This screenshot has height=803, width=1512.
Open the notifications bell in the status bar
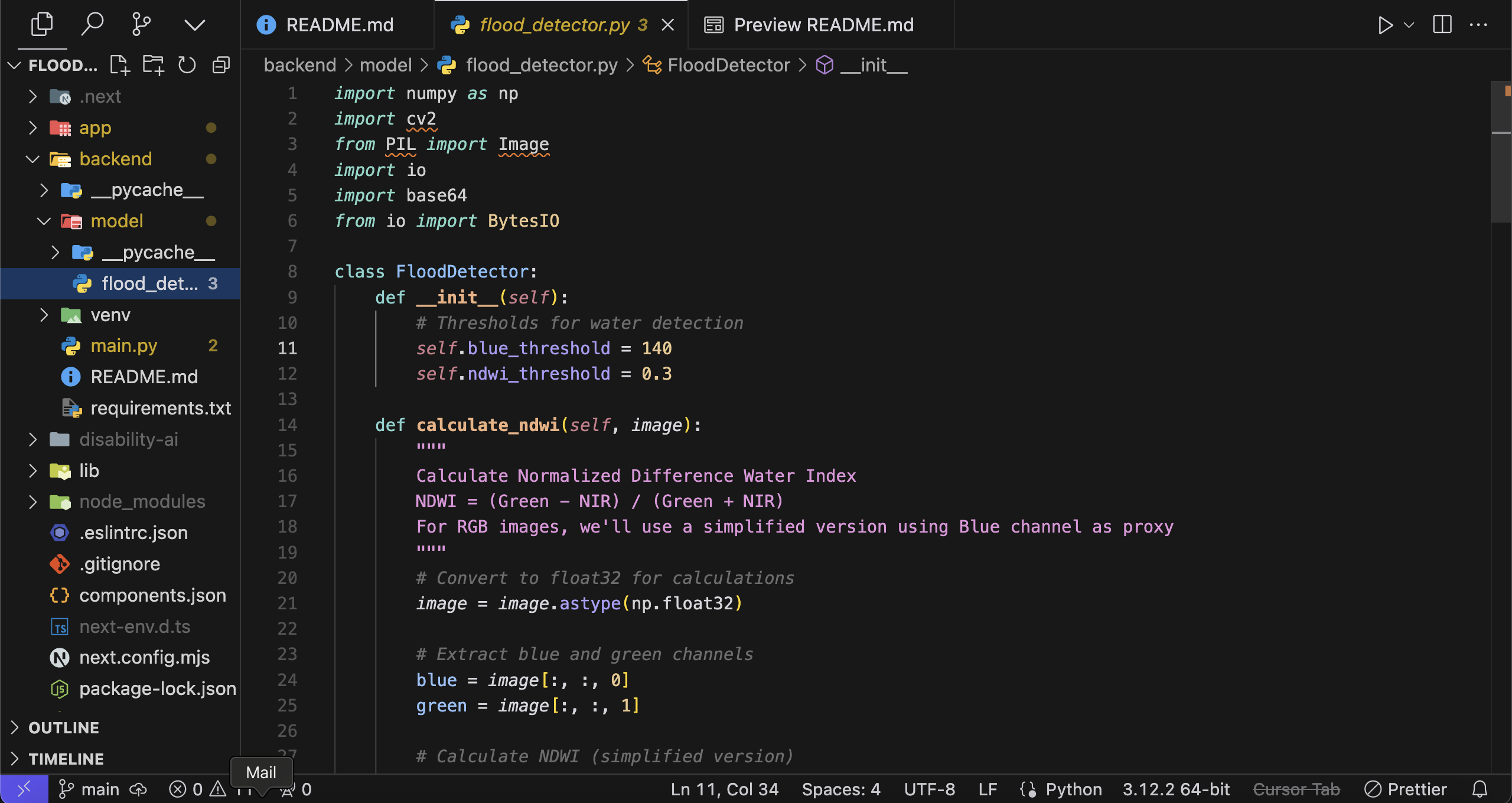[1480, 789]
